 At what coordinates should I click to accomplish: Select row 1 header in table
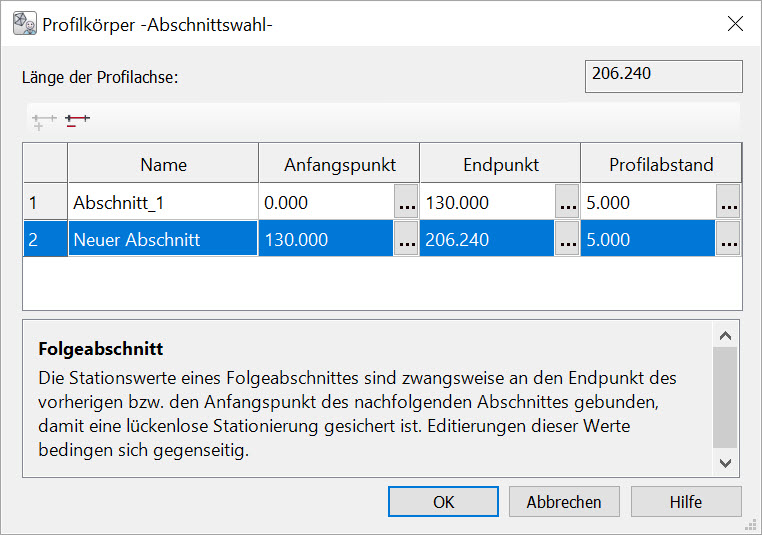tap(45, 203)
